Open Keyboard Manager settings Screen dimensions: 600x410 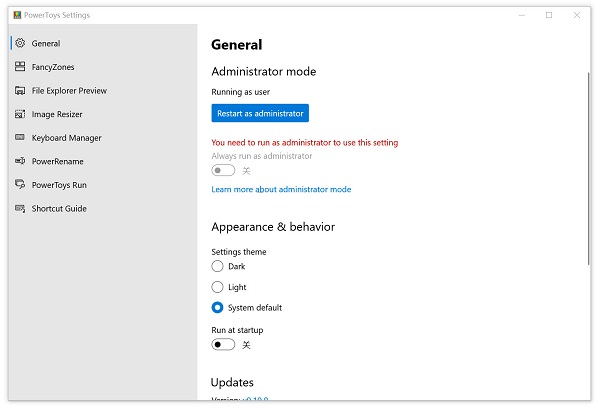tap(103, 138)
